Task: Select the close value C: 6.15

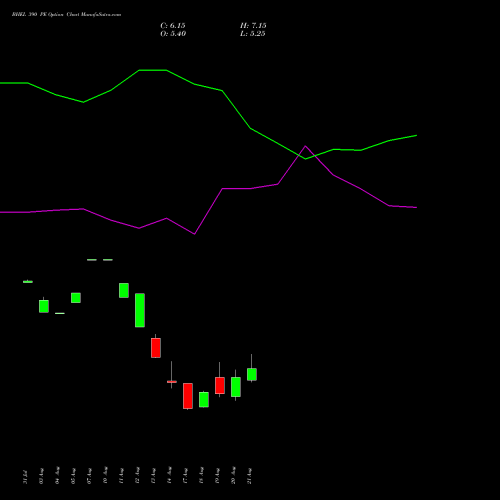Action: pyautogui.click(x=173, y=26)
